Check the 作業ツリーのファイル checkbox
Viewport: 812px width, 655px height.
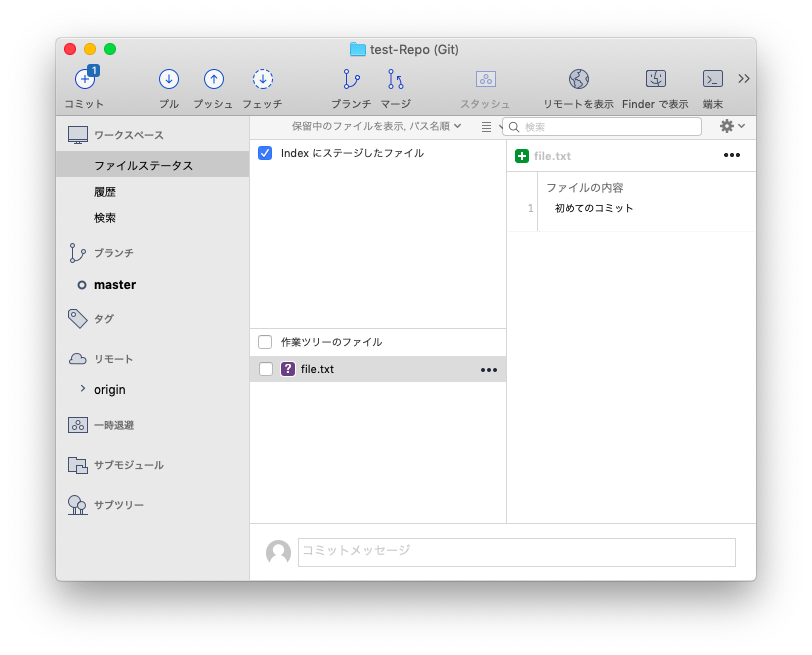265,341
